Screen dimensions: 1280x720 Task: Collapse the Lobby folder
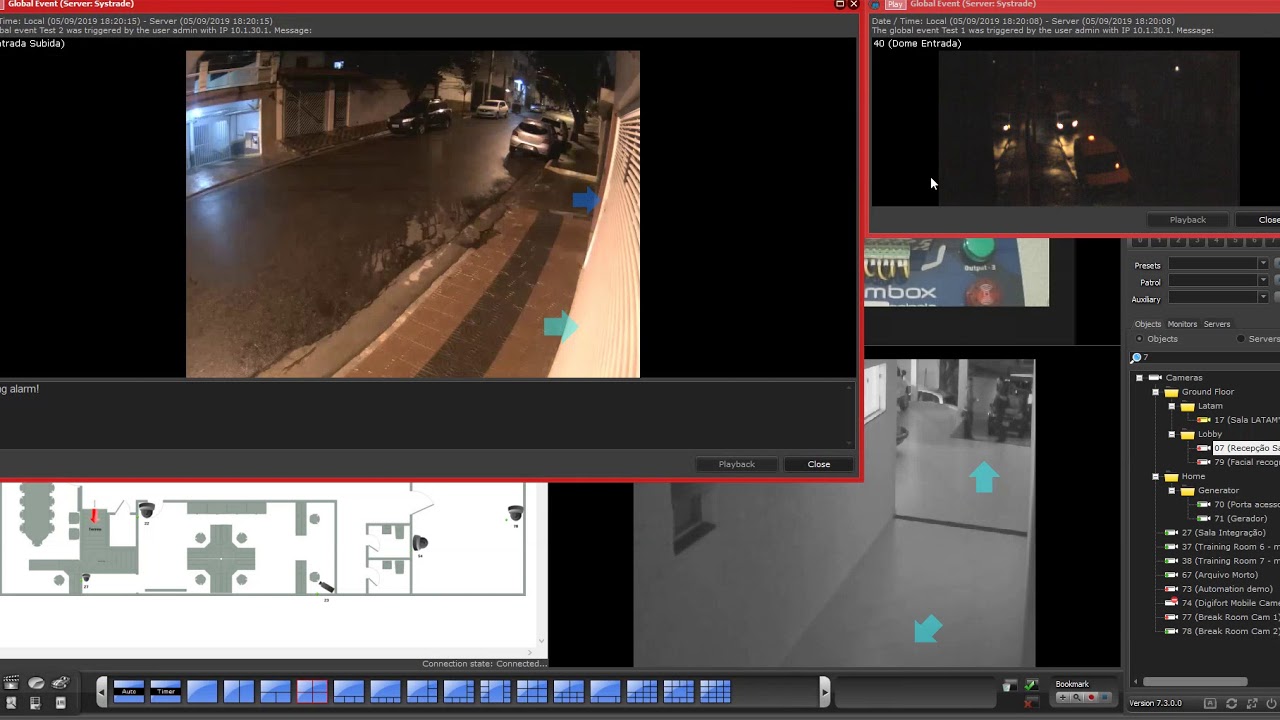[x=1171, y=435]
